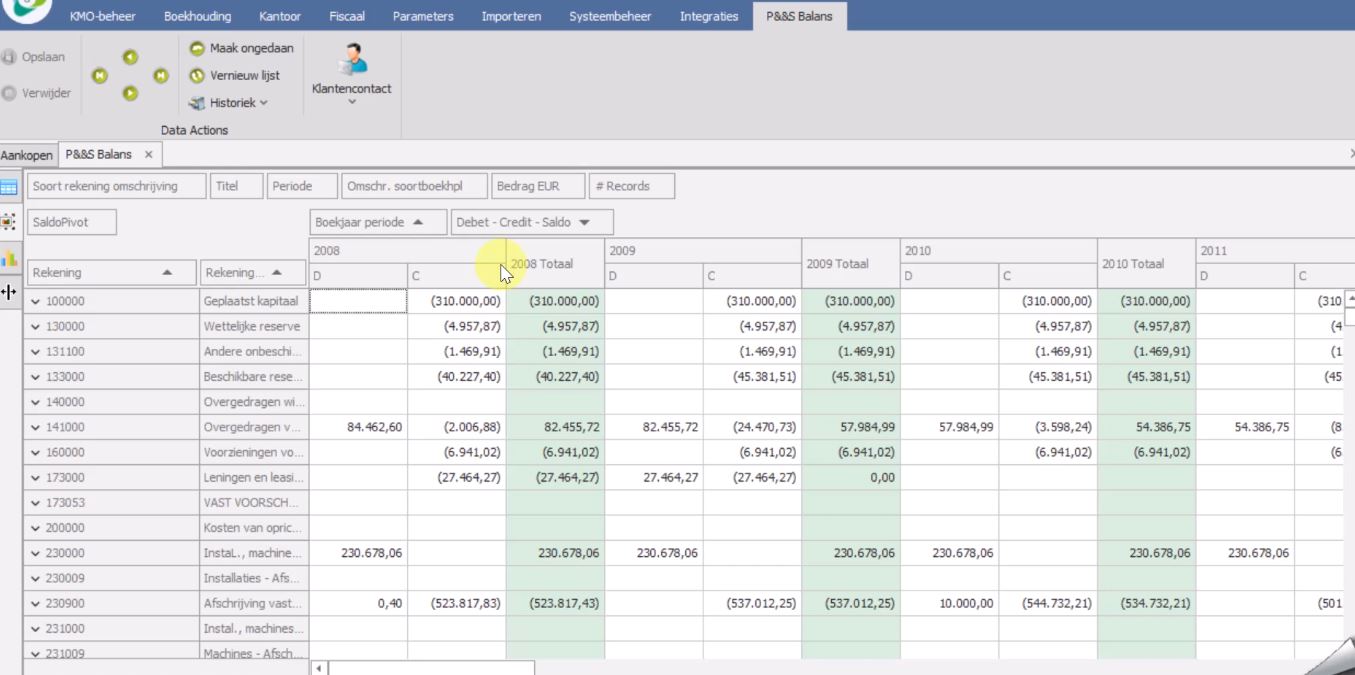The image size is (1355, 675).
Task: Sort by the Rekening column header
Action: pyautogui.click(x=113, y=273)
